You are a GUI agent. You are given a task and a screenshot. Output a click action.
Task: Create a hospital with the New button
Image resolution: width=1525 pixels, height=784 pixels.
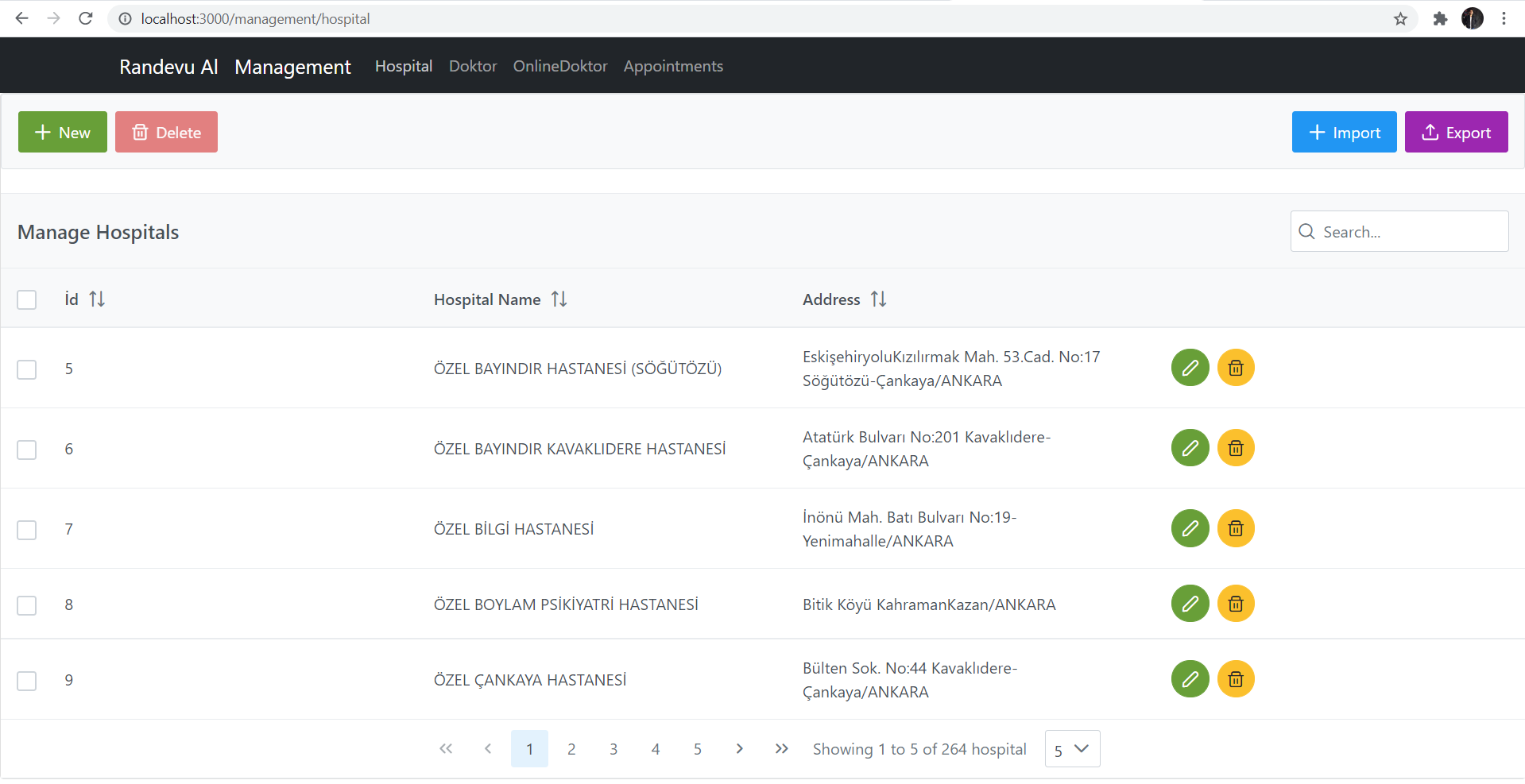click(x=62, y=132)
